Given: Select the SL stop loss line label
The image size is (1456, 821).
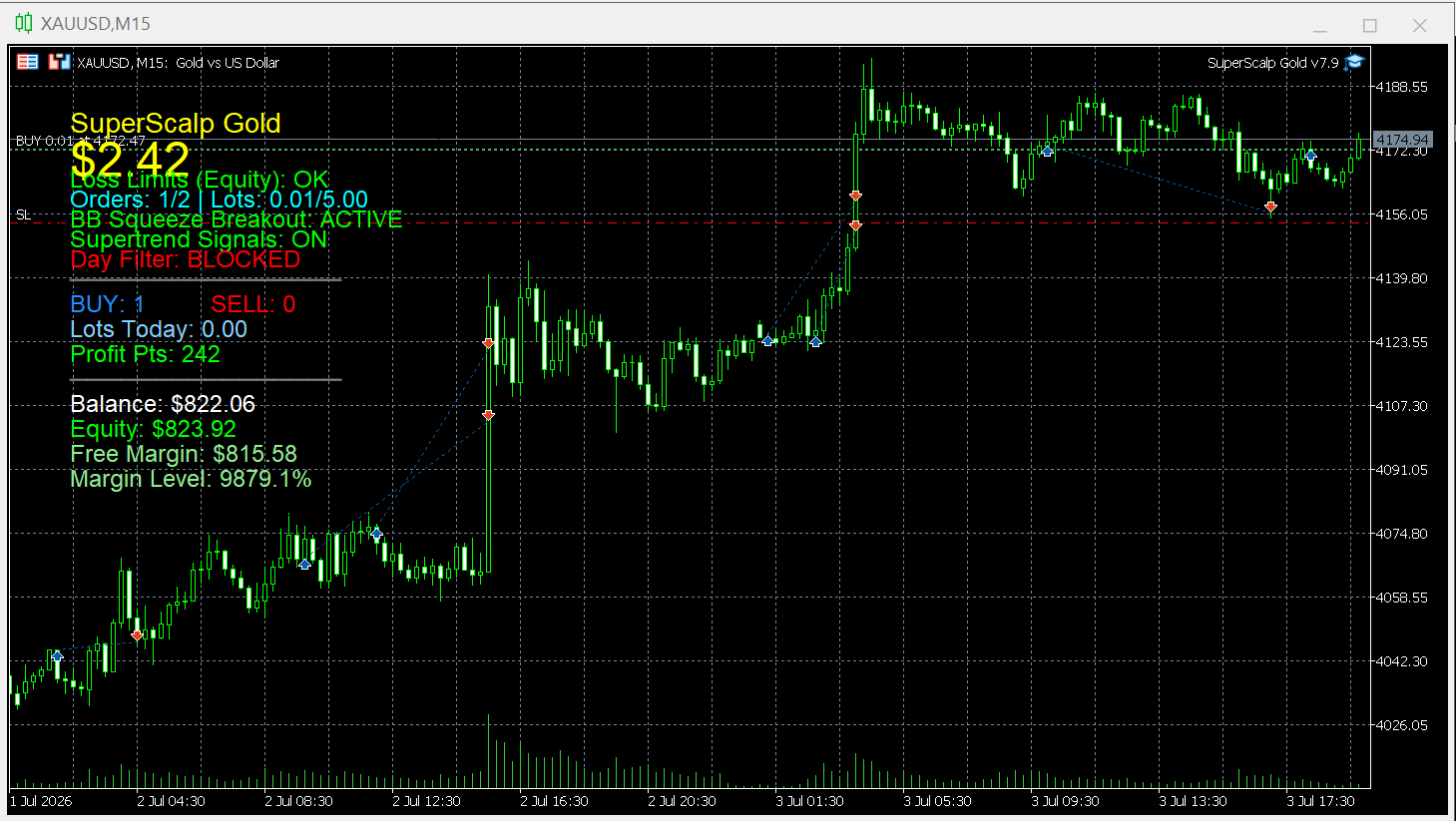Looking at the screenshot, I should [24, 214].
